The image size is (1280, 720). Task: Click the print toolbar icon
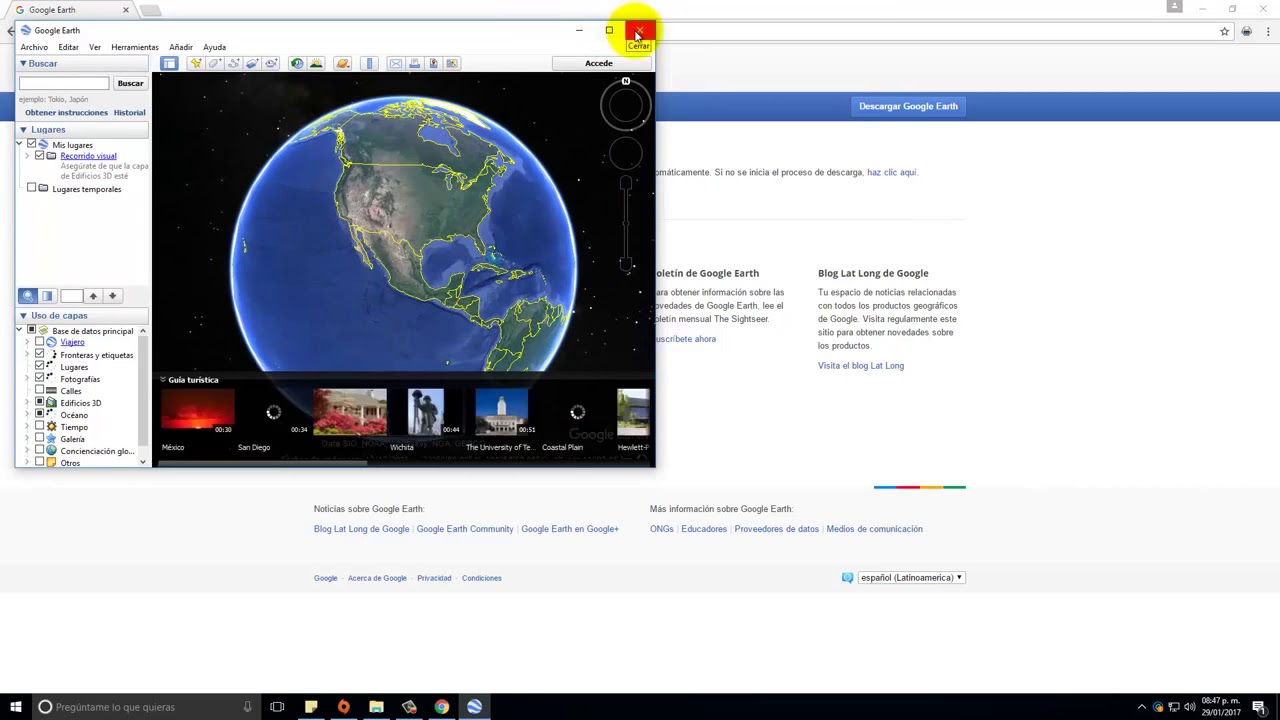coord(414,63)
